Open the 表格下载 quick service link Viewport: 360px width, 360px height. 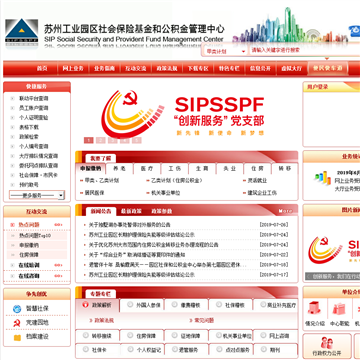pyautogui.click(x=29, y=127)
